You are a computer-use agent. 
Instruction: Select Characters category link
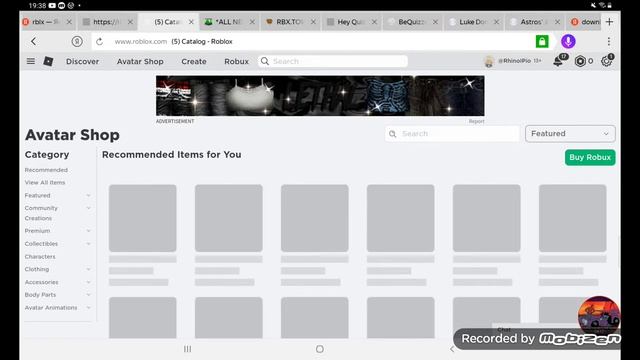[40, 256]
